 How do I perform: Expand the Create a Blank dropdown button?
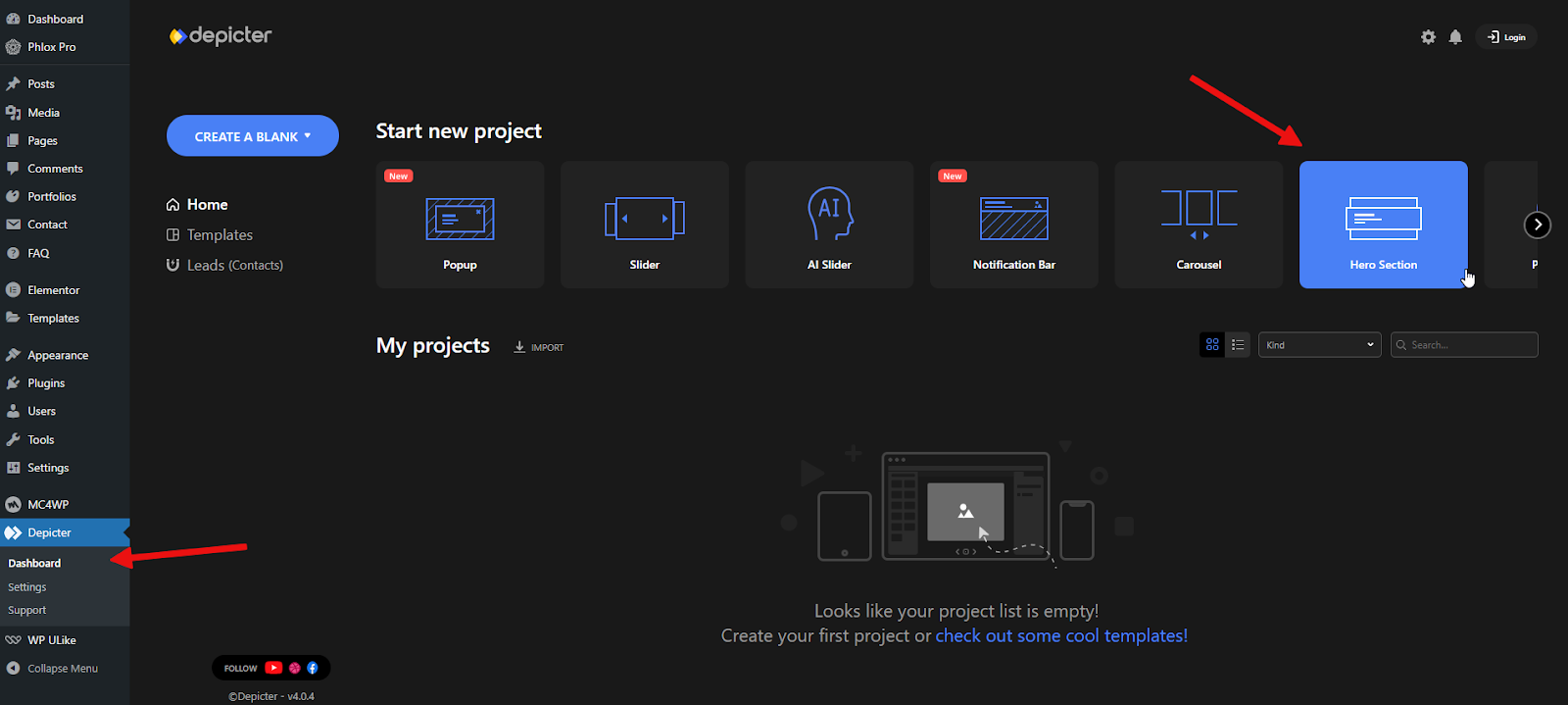[x=253, y=136]
